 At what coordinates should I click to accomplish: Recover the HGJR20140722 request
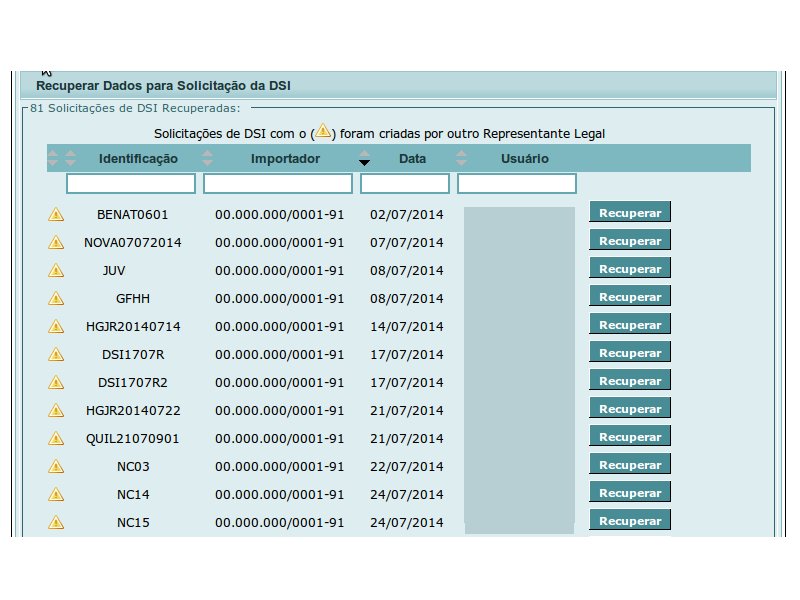click(x=630, y=409)
